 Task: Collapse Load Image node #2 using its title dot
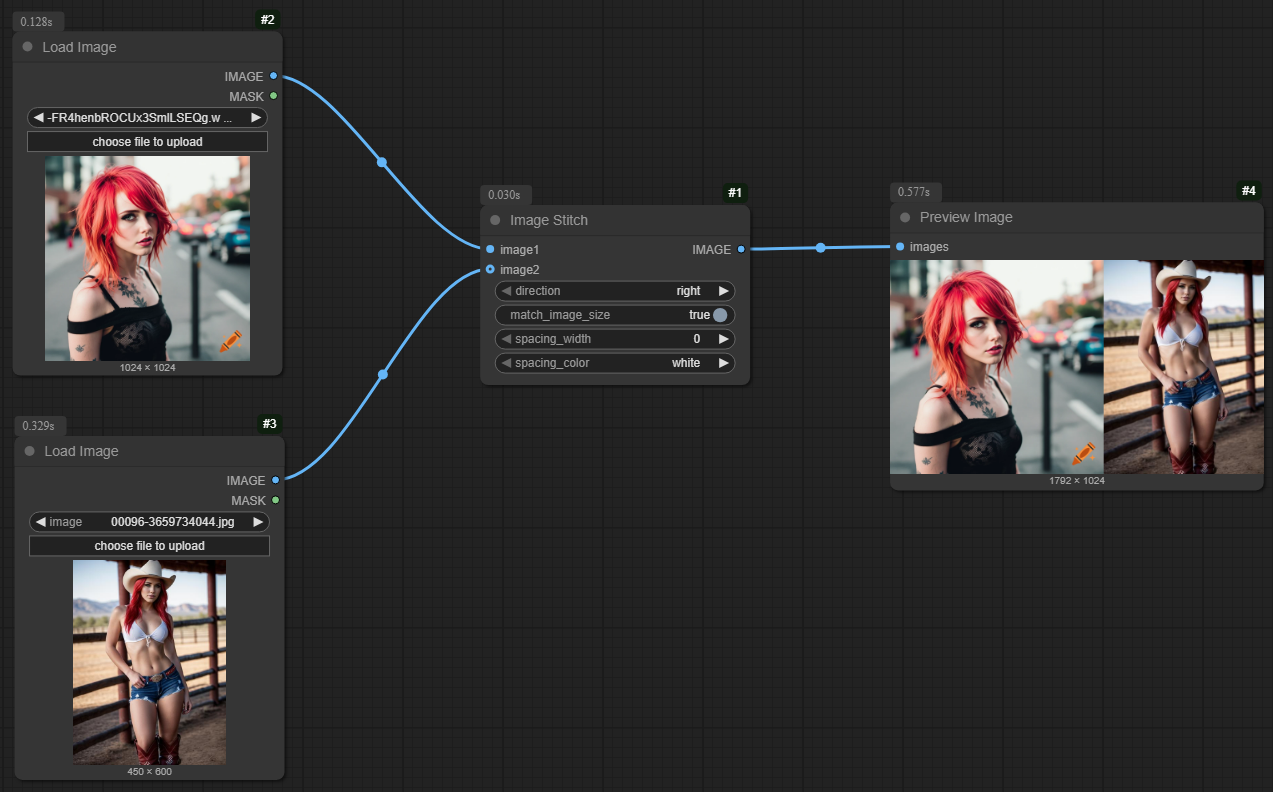pyautogui.click(x=28, y=47)
